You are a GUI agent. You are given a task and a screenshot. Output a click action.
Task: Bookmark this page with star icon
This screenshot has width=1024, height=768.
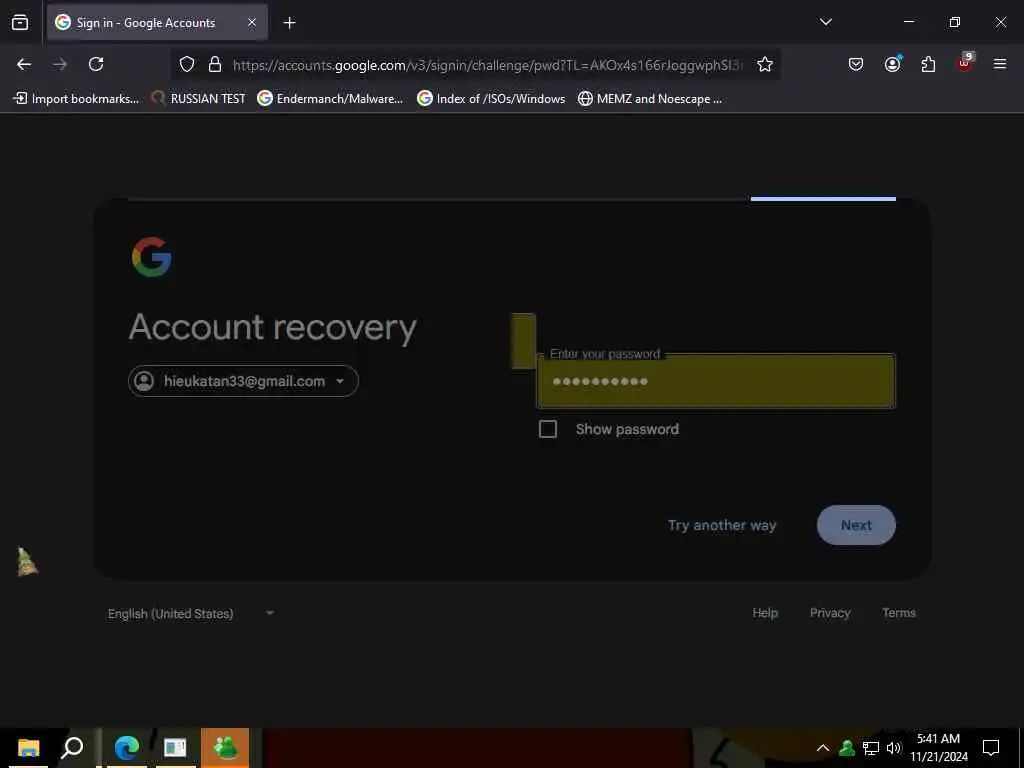pos(765,64)
